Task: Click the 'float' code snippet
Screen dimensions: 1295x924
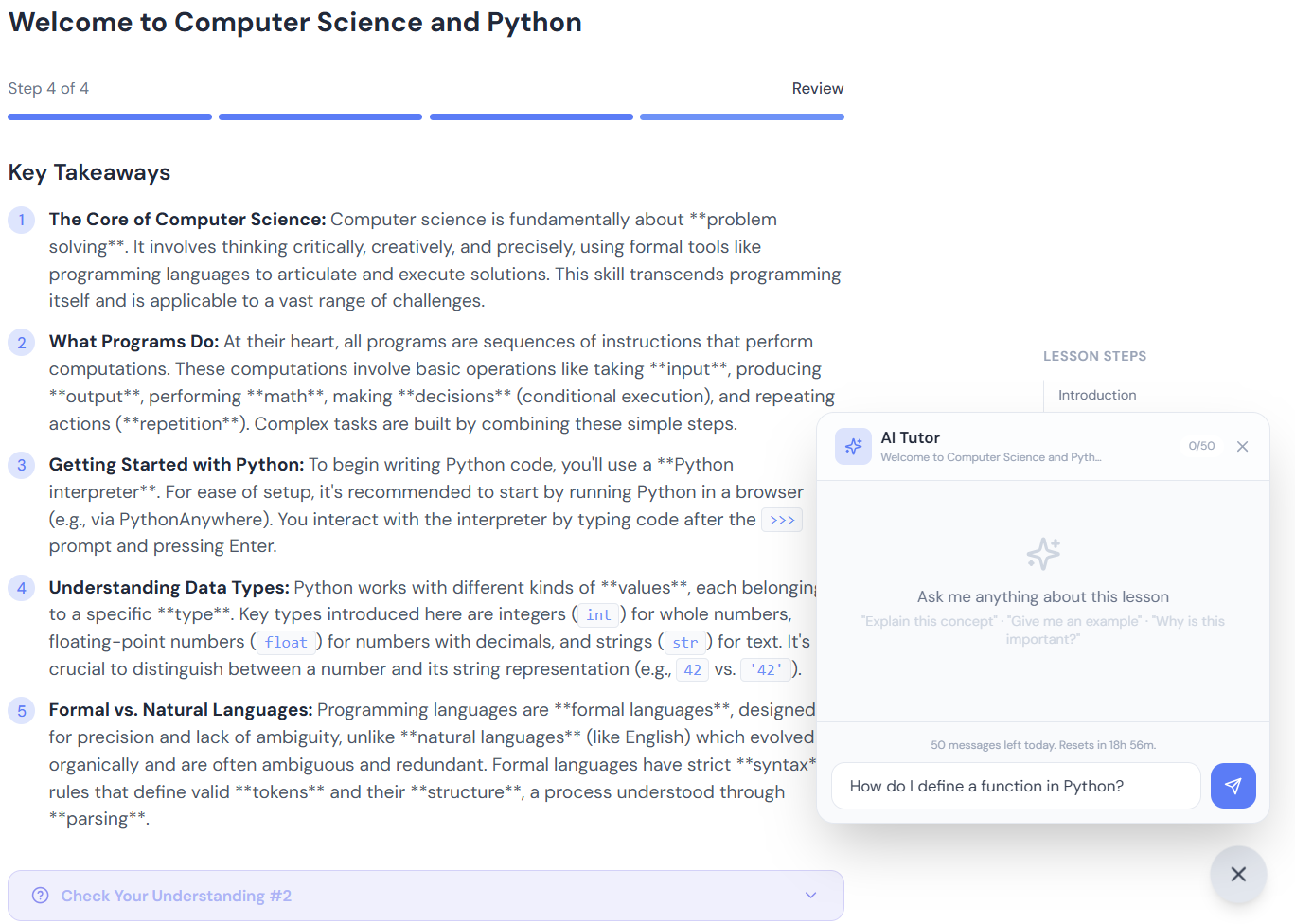Action: [x=286, y=643]
